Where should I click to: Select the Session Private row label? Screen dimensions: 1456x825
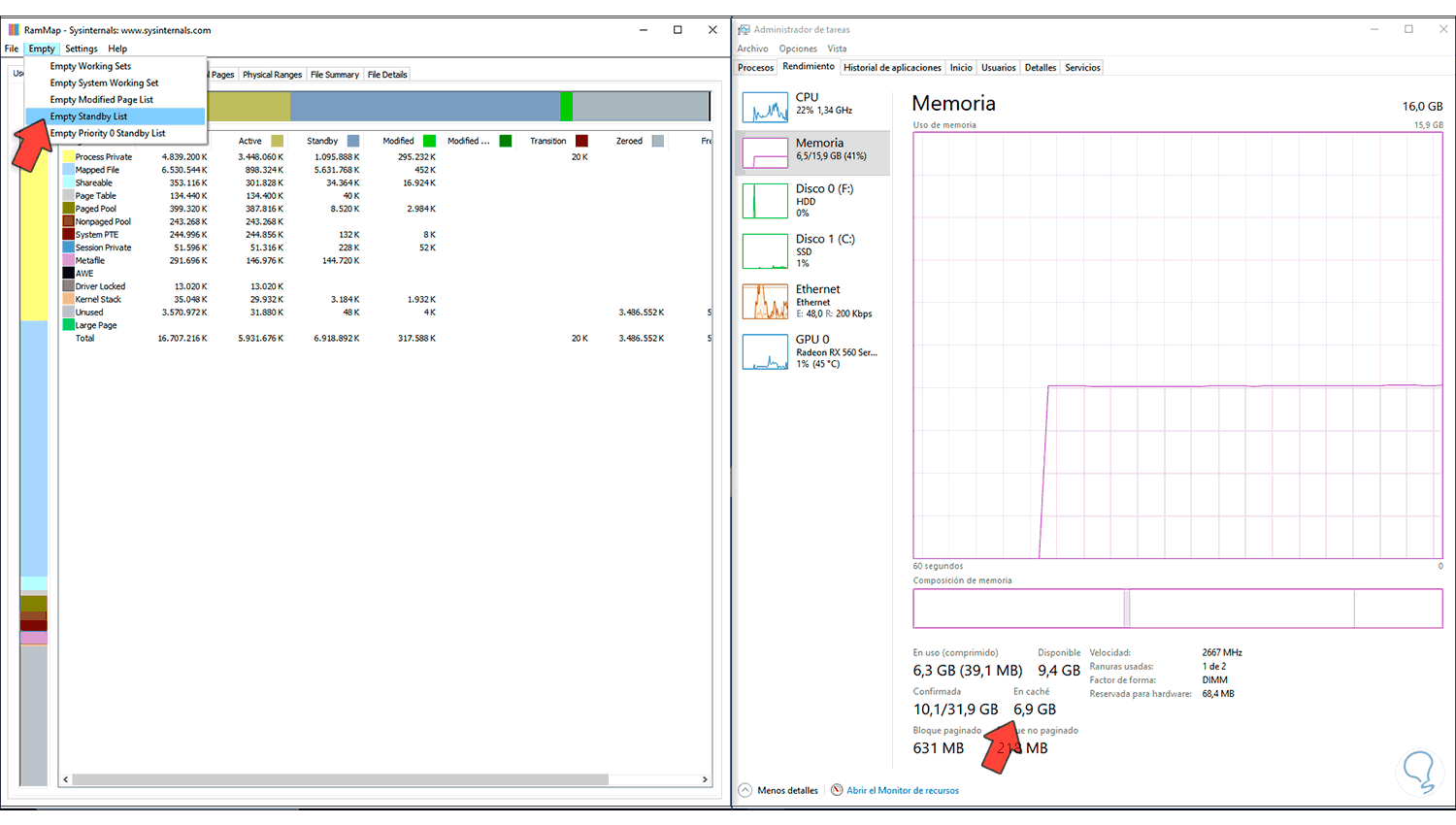pos(104,247)
